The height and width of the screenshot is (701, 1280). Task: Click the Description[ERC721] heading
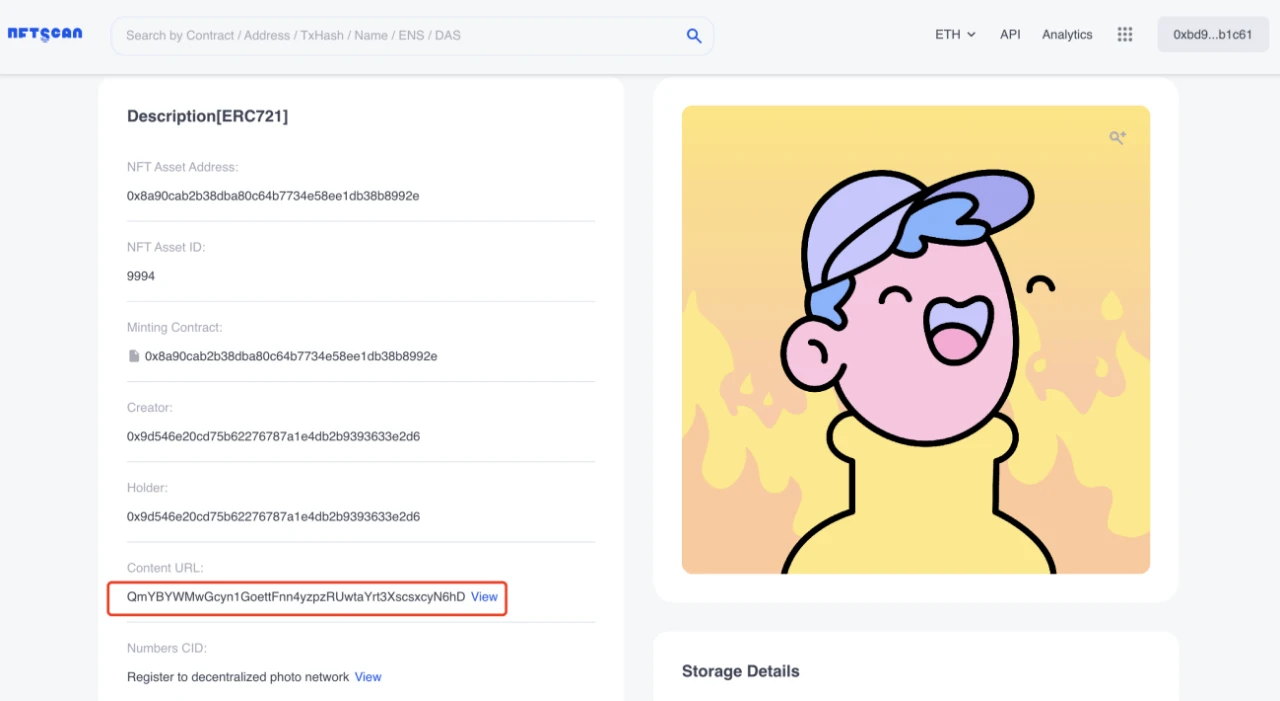click(x=207, y=116)
